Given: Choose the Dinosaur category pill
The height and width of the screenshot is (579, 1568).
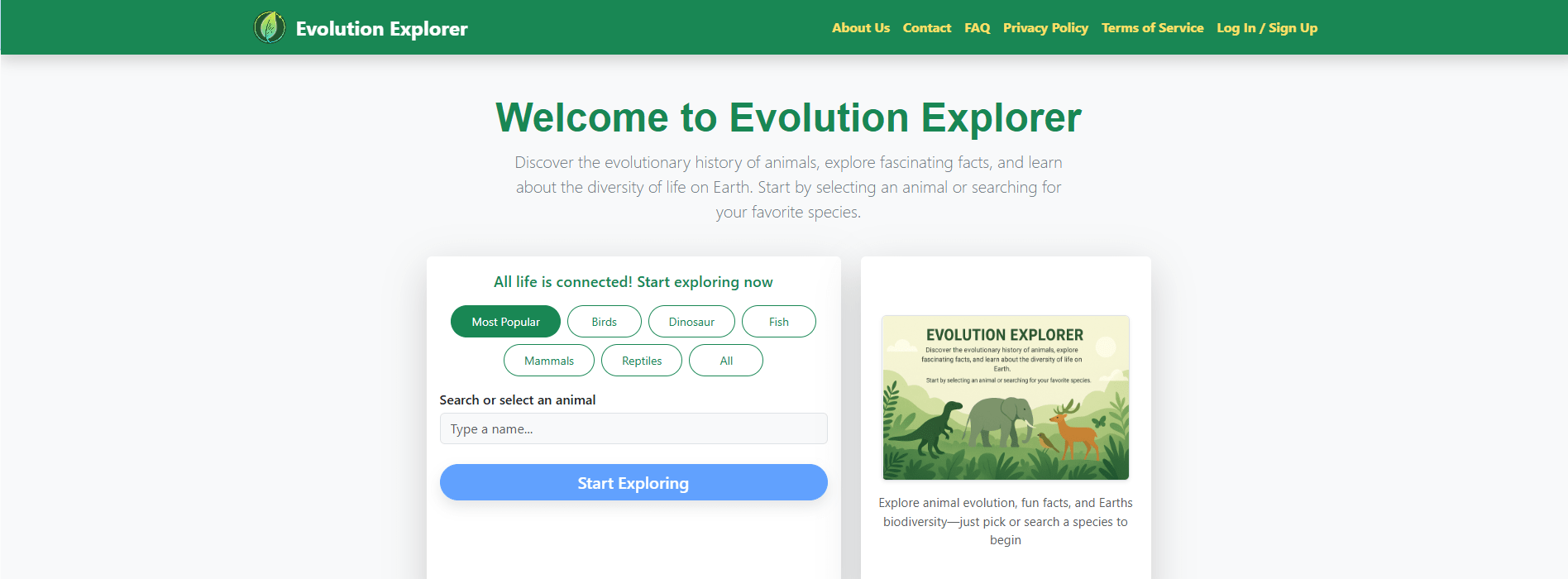Looking at the screenshot, I should [691, 322].
